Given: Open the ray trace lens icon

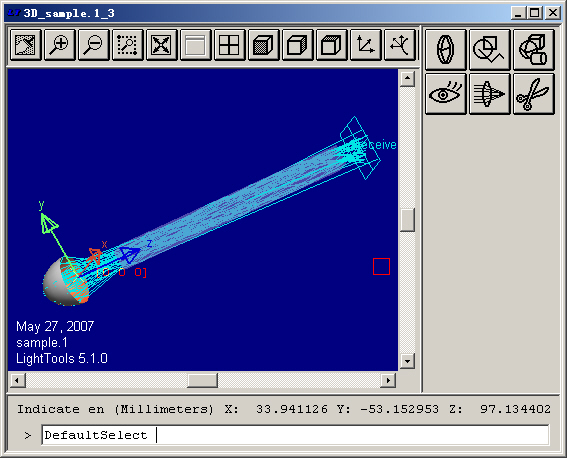Looking at the screenshot, I should pos(490,94).
